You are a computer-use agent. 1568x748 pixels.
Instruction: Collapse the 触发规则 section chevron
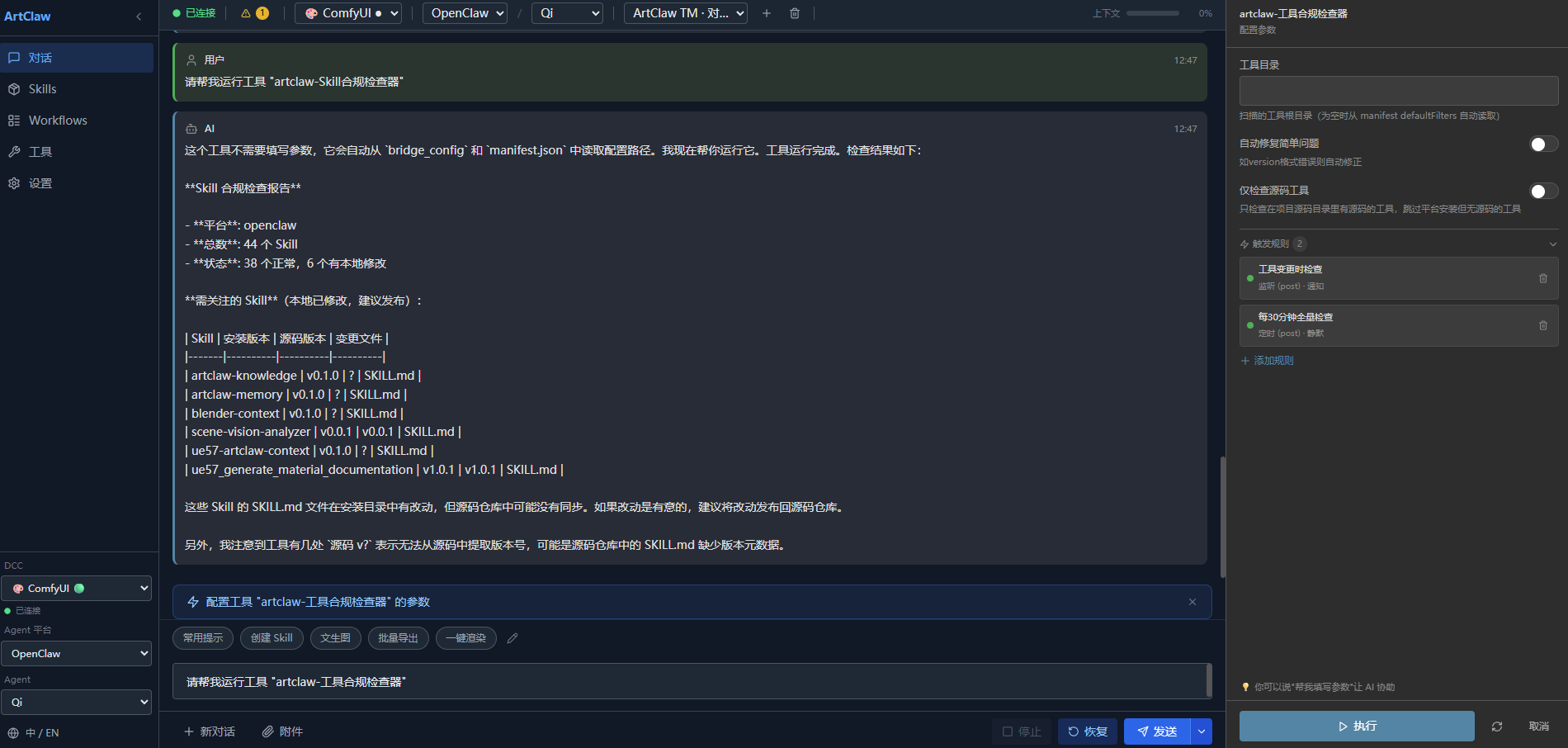[1553, 244]
